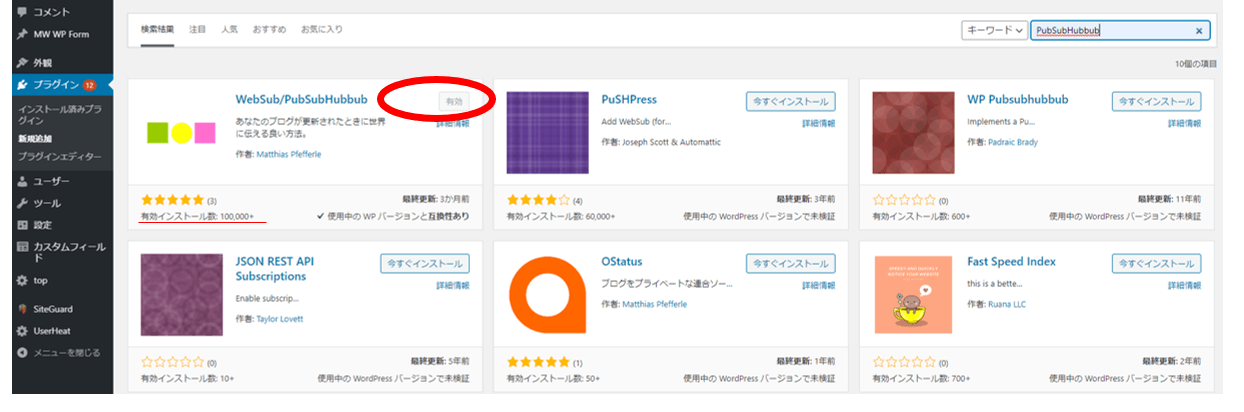Install Fast Speed Index plugin
Viewport: 1244px width, 412px height.
1157,264
